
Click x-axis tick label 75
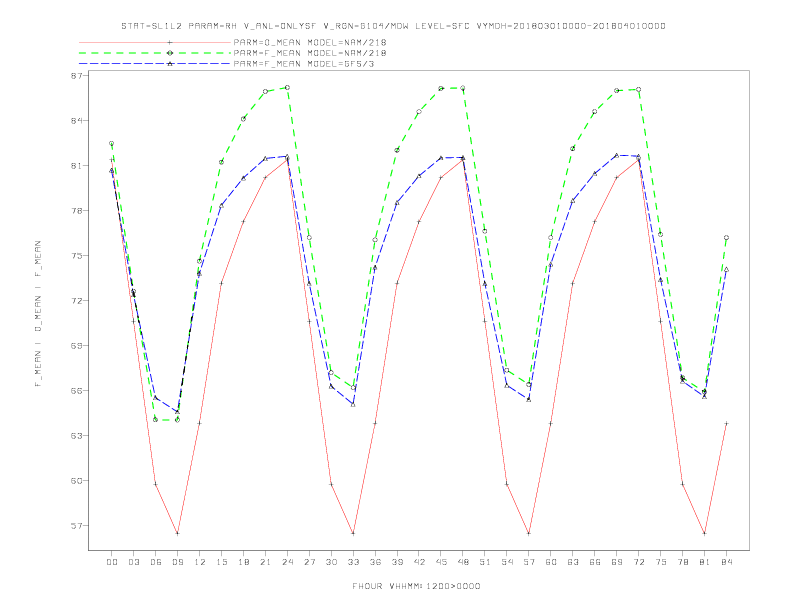point(661,562)
